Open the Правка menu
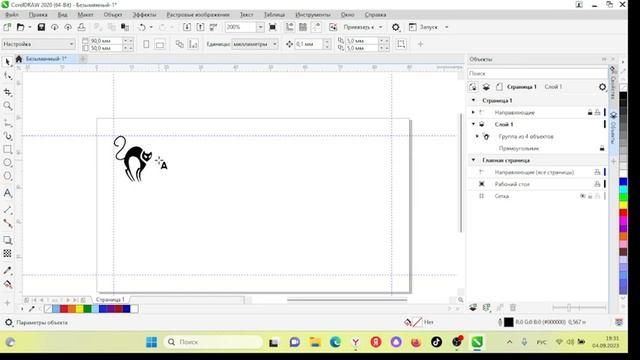Image resolution: width=640 pixels, height=360 pixels. point(38,15)
